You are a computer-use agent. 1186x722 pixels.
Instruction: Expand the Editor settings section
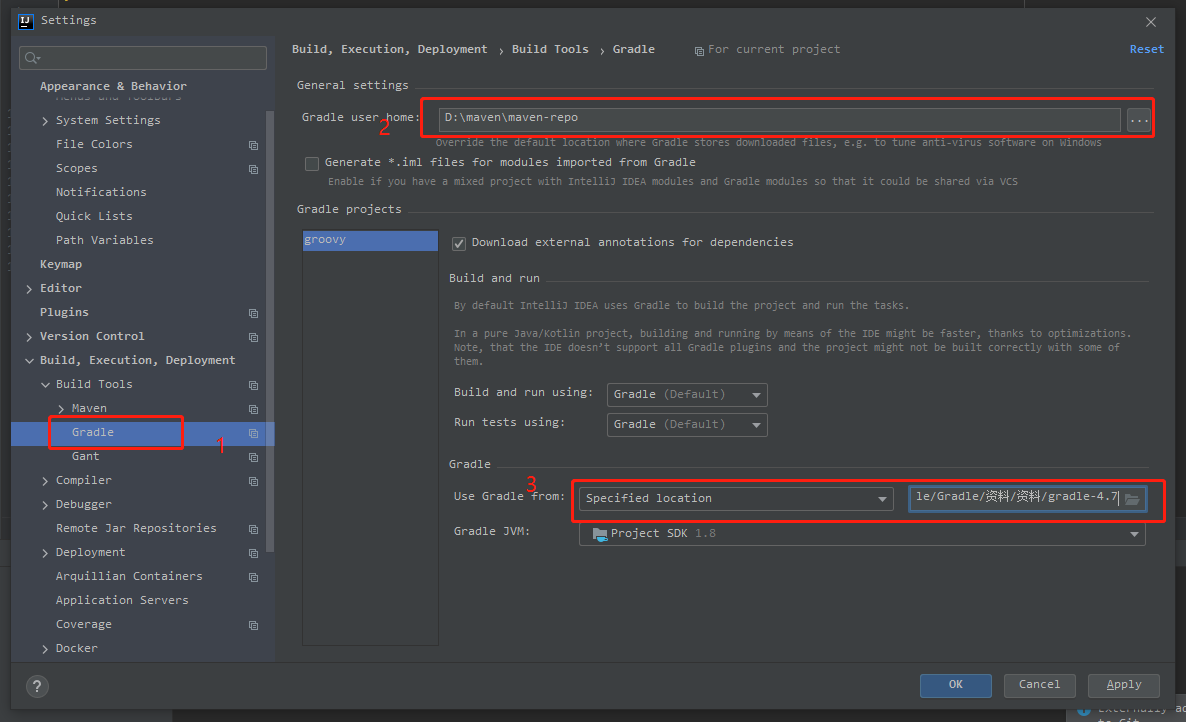point(29,289)
